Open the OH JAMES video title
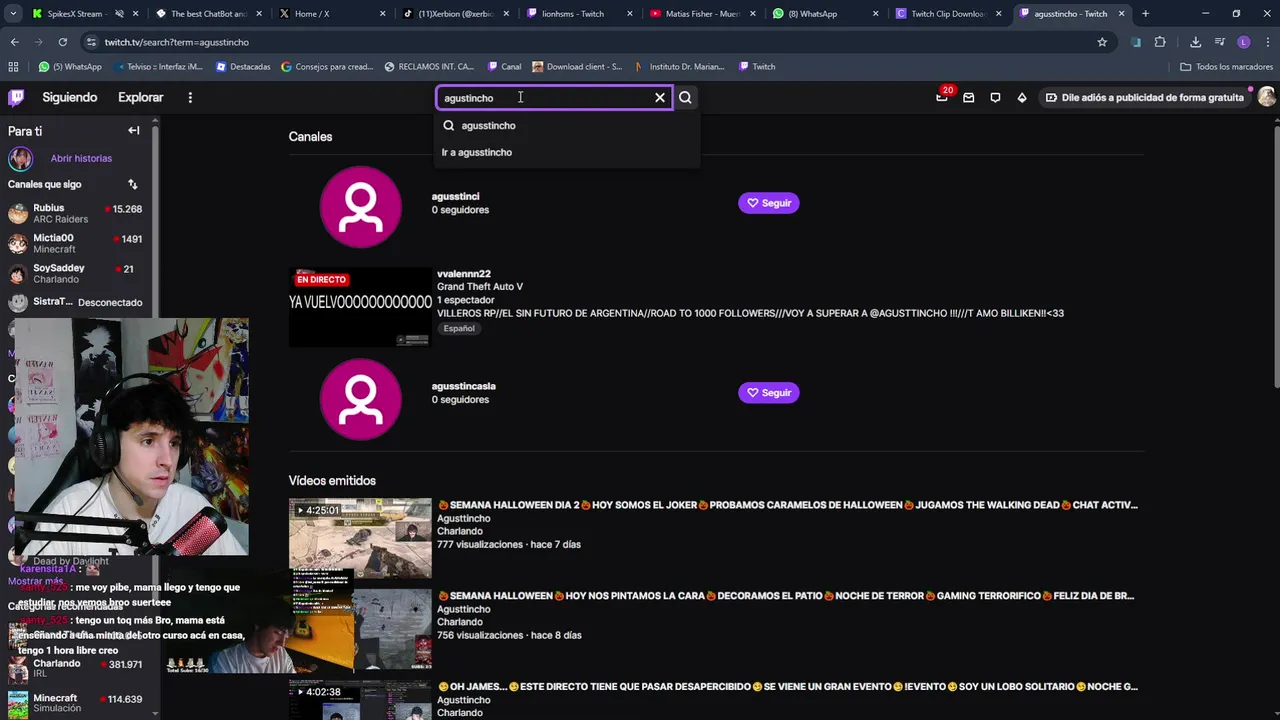1280x720 pixels. (788, 687)
